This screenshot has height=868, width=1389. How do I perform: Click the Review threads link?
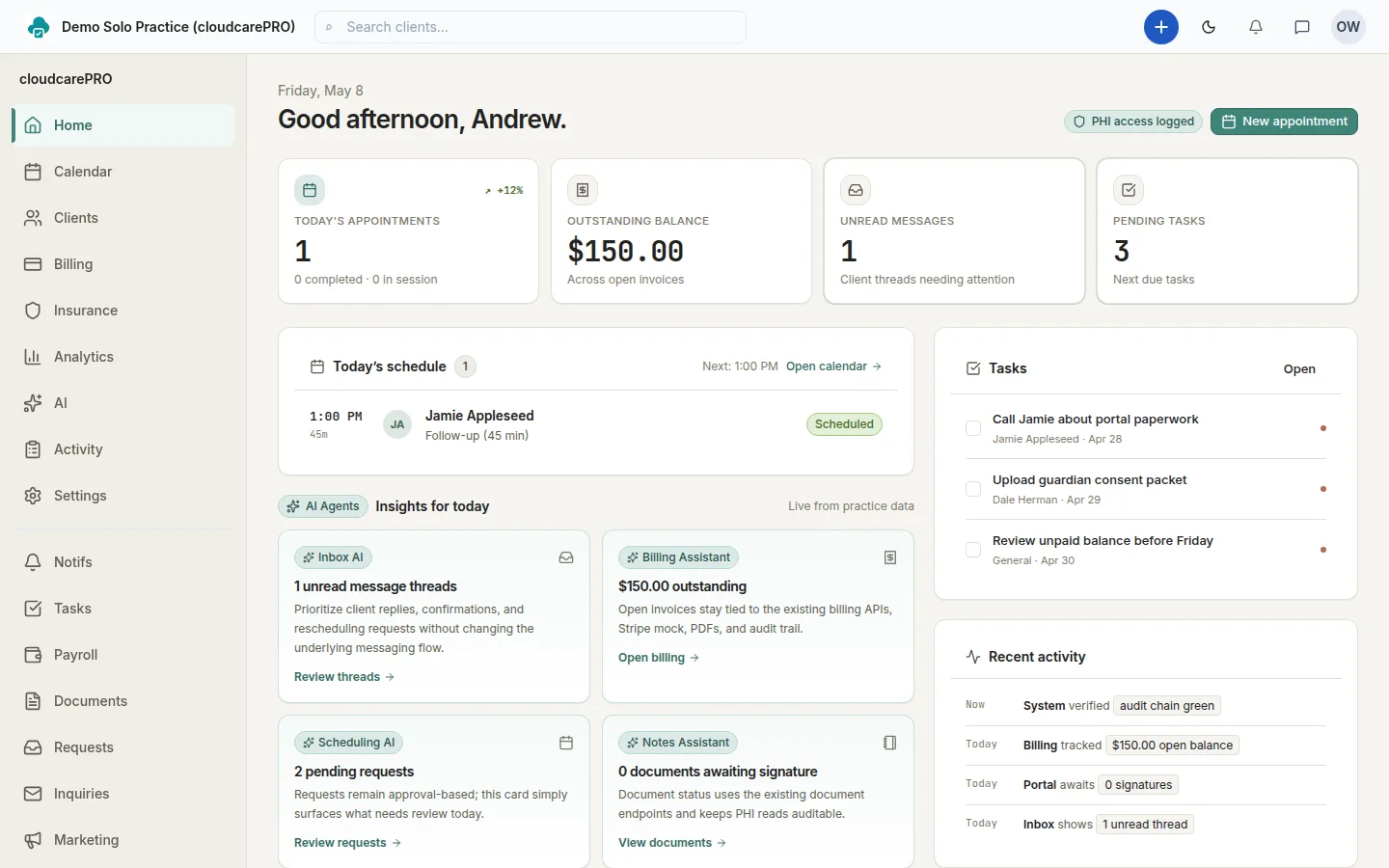tap(344, 677)
